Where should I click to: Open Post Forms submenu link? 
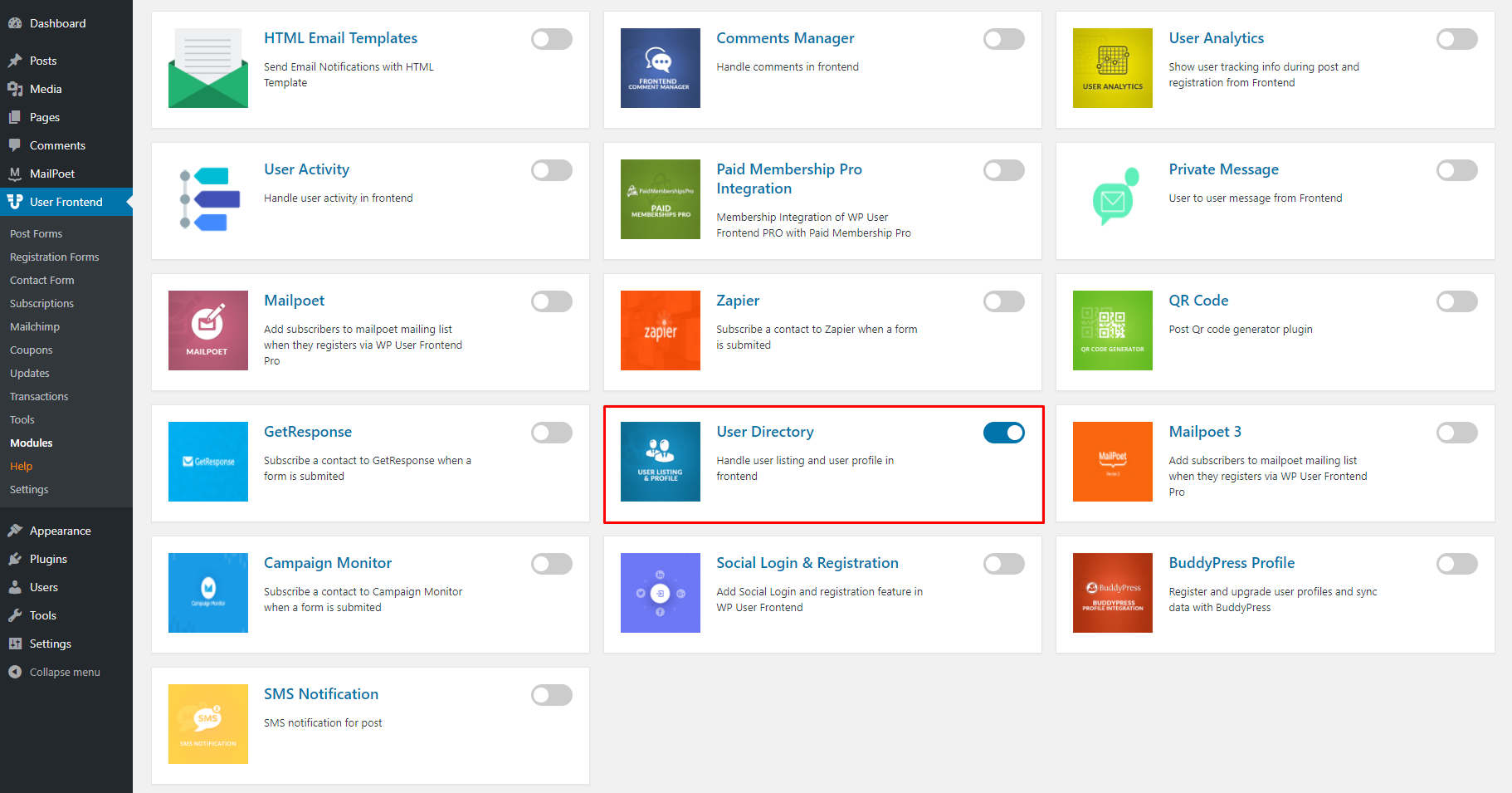click(37, 234)
